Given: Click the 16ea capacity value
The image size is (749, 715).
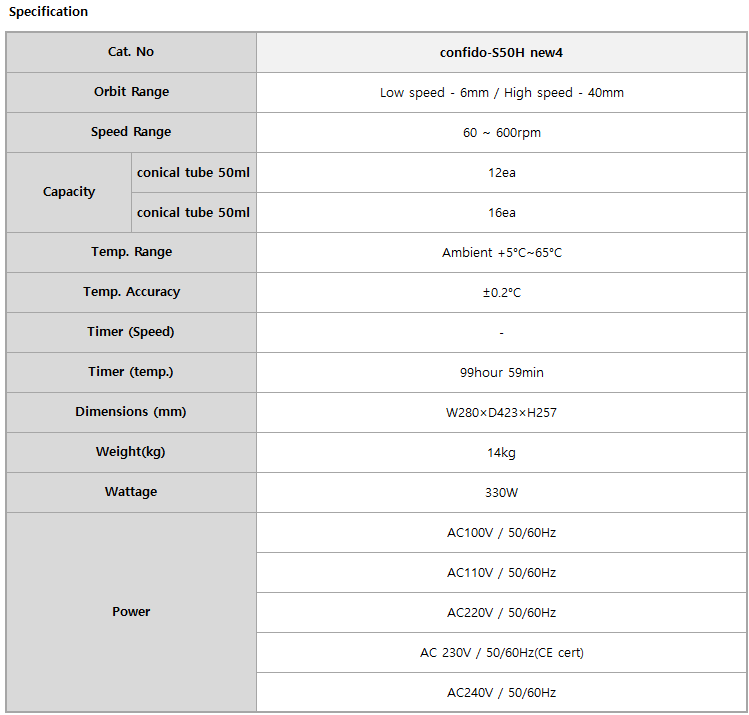Looking at the screenshot, I should click(501, 213).
